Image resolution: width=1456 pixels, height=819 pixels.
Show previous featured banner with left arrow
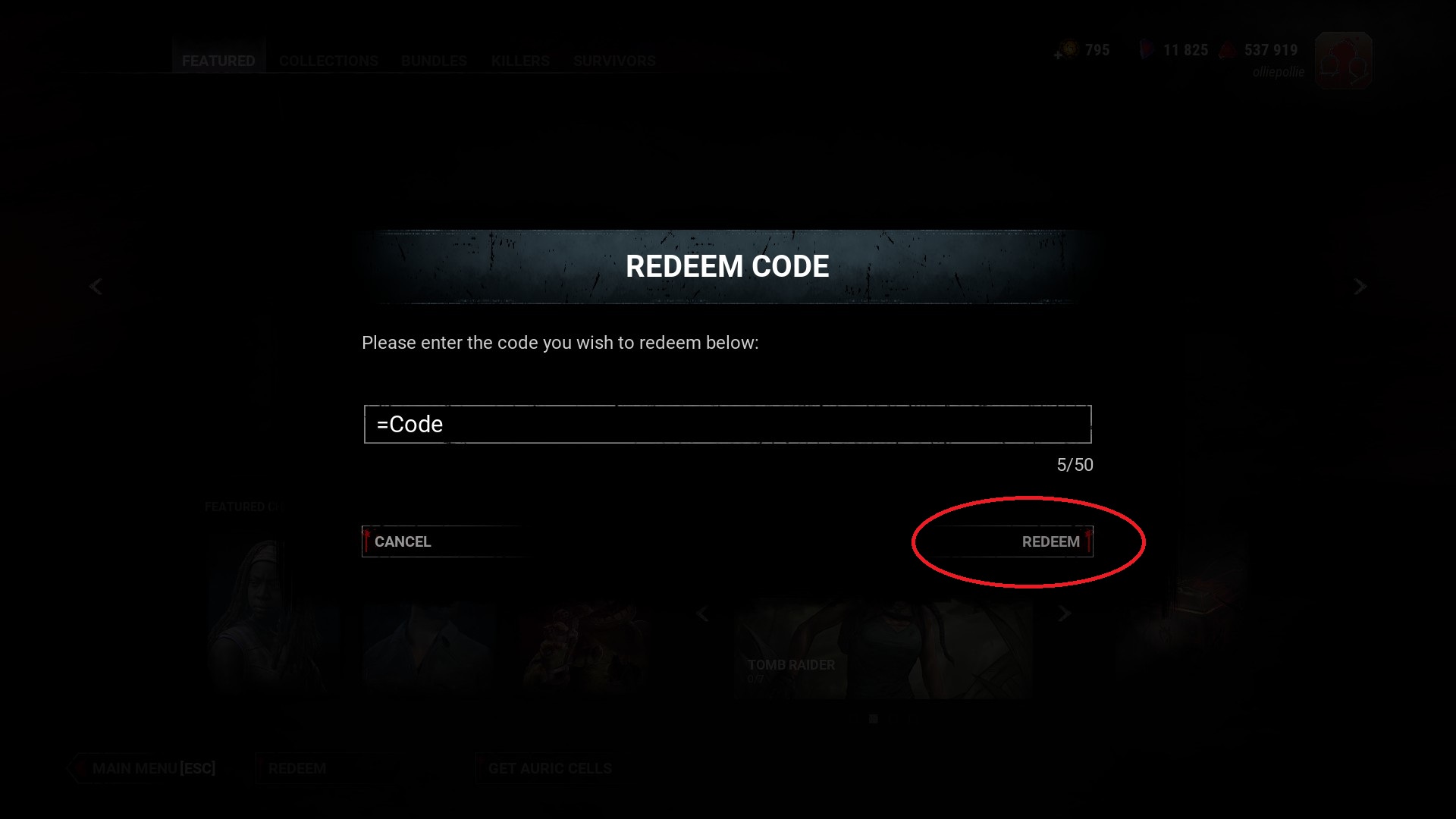click(96, 286)
